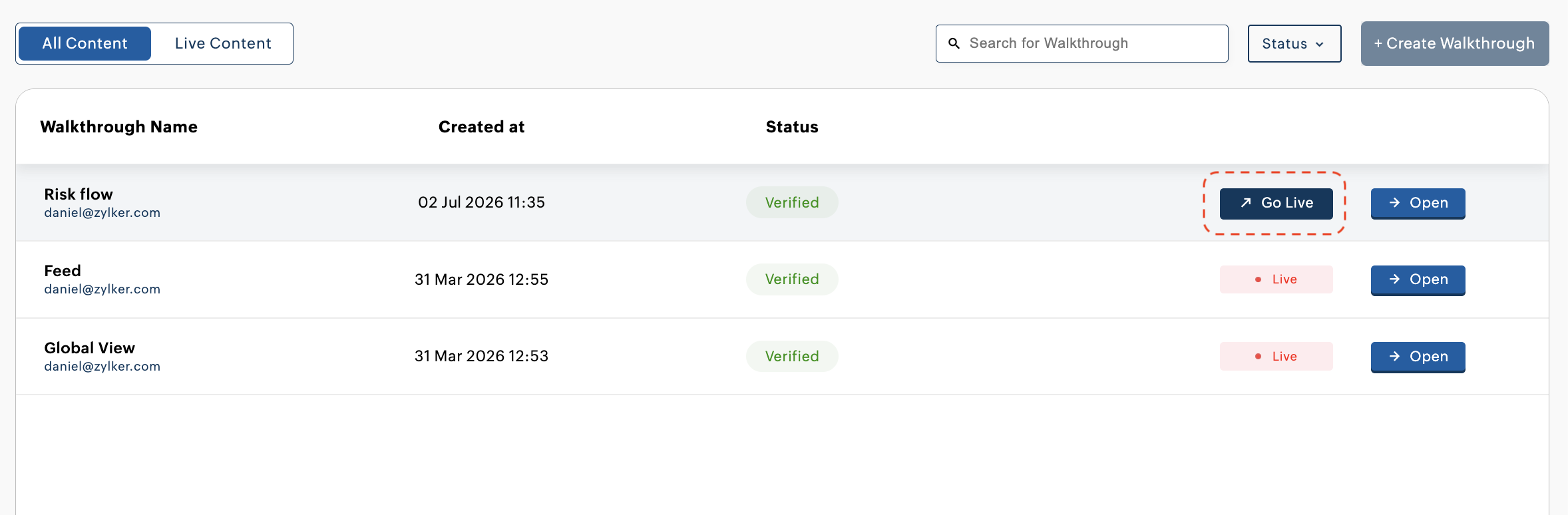Click arrow icon on Feed Open button
Screen dimensions: 1568x515
(x=1394, y=279)
